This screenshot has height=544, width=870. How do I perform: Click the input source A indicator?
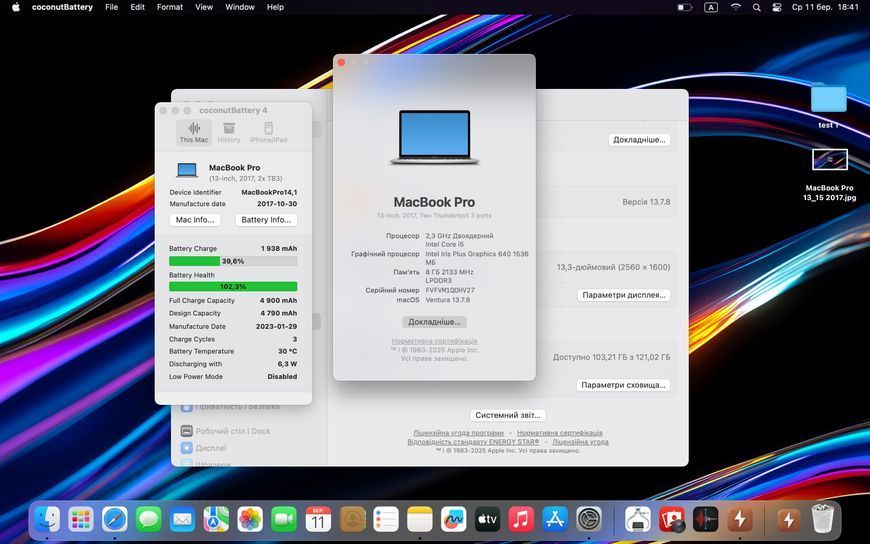pyautogui.click(x=711, y=7)
